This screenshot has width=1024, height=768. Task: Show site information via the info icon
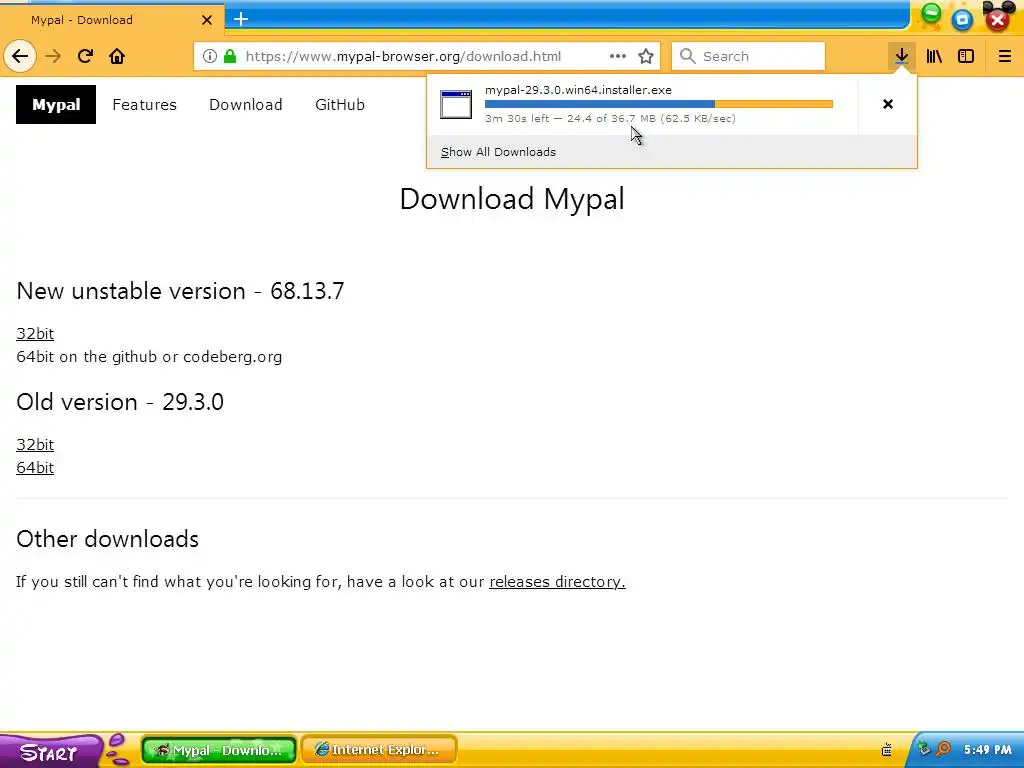click(209, 56)
